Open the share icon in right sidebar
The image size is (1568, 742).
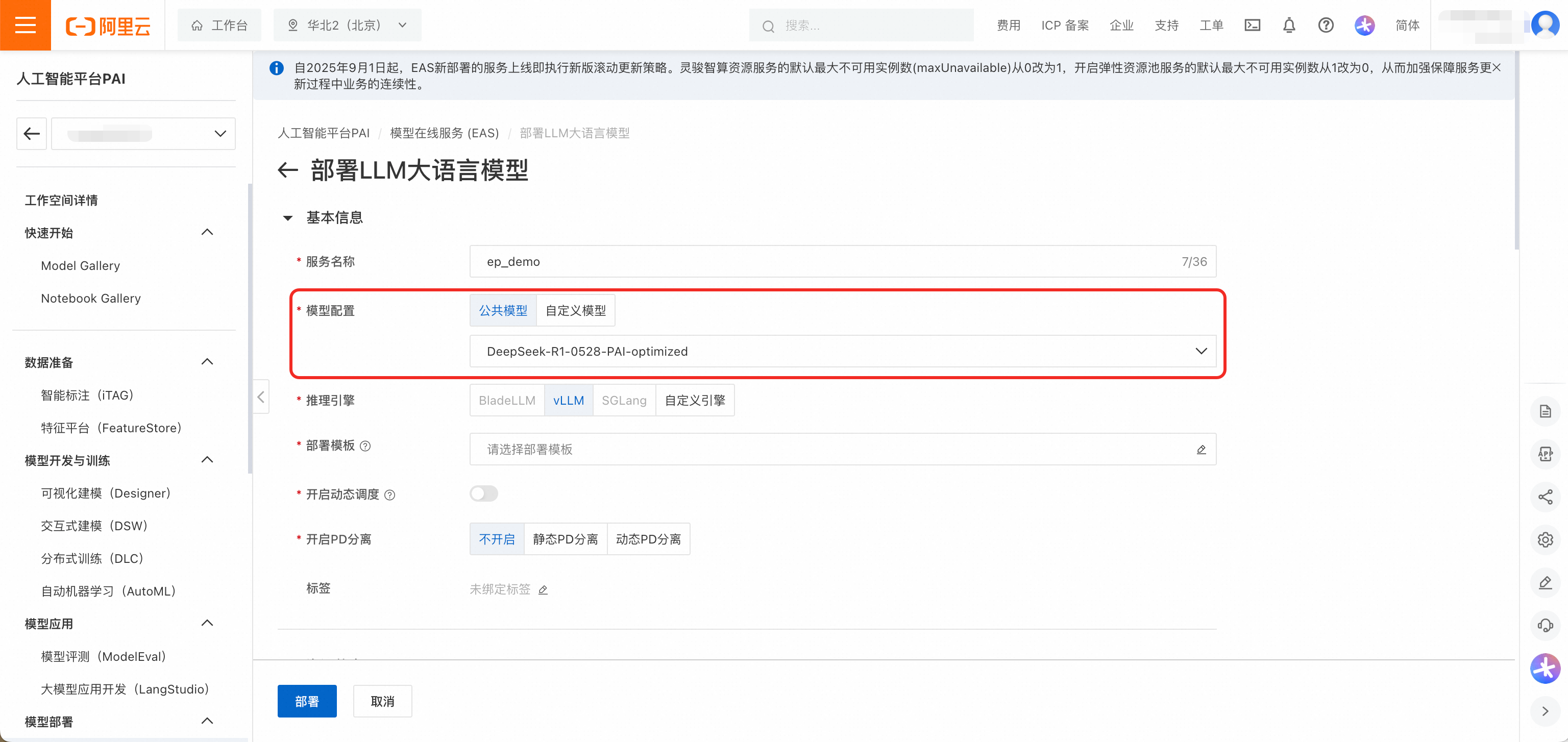[1545, 497]
